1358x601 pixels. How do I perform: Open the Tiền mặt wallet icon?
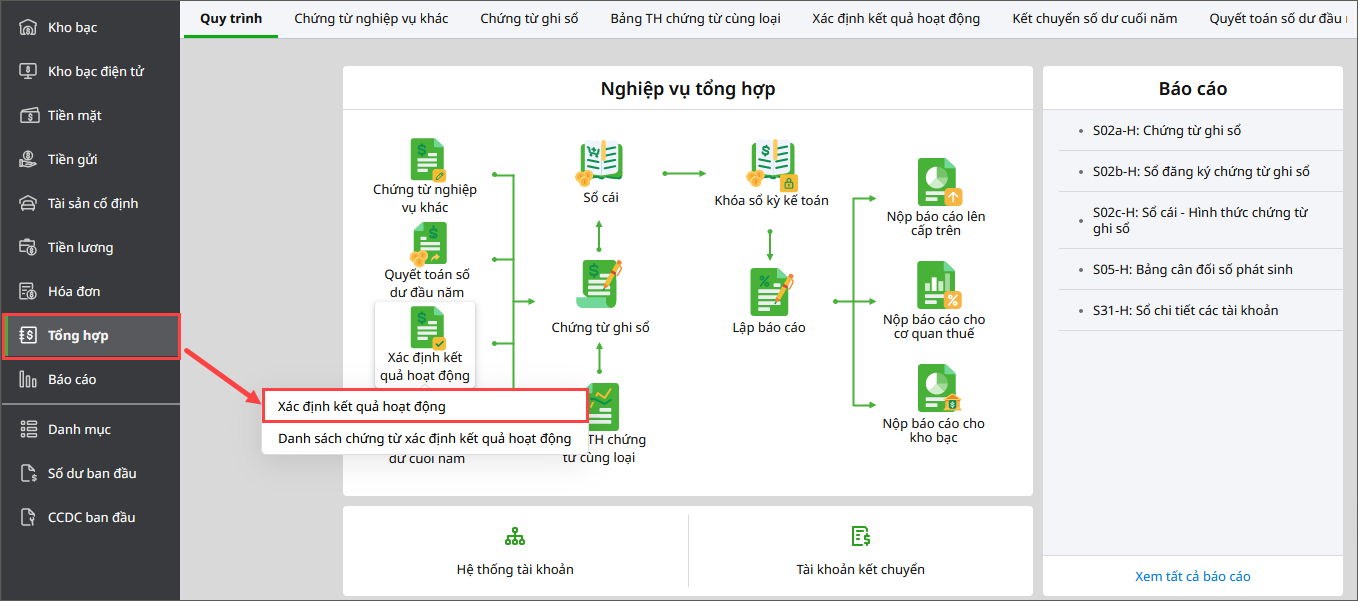[x=28, y=115]
